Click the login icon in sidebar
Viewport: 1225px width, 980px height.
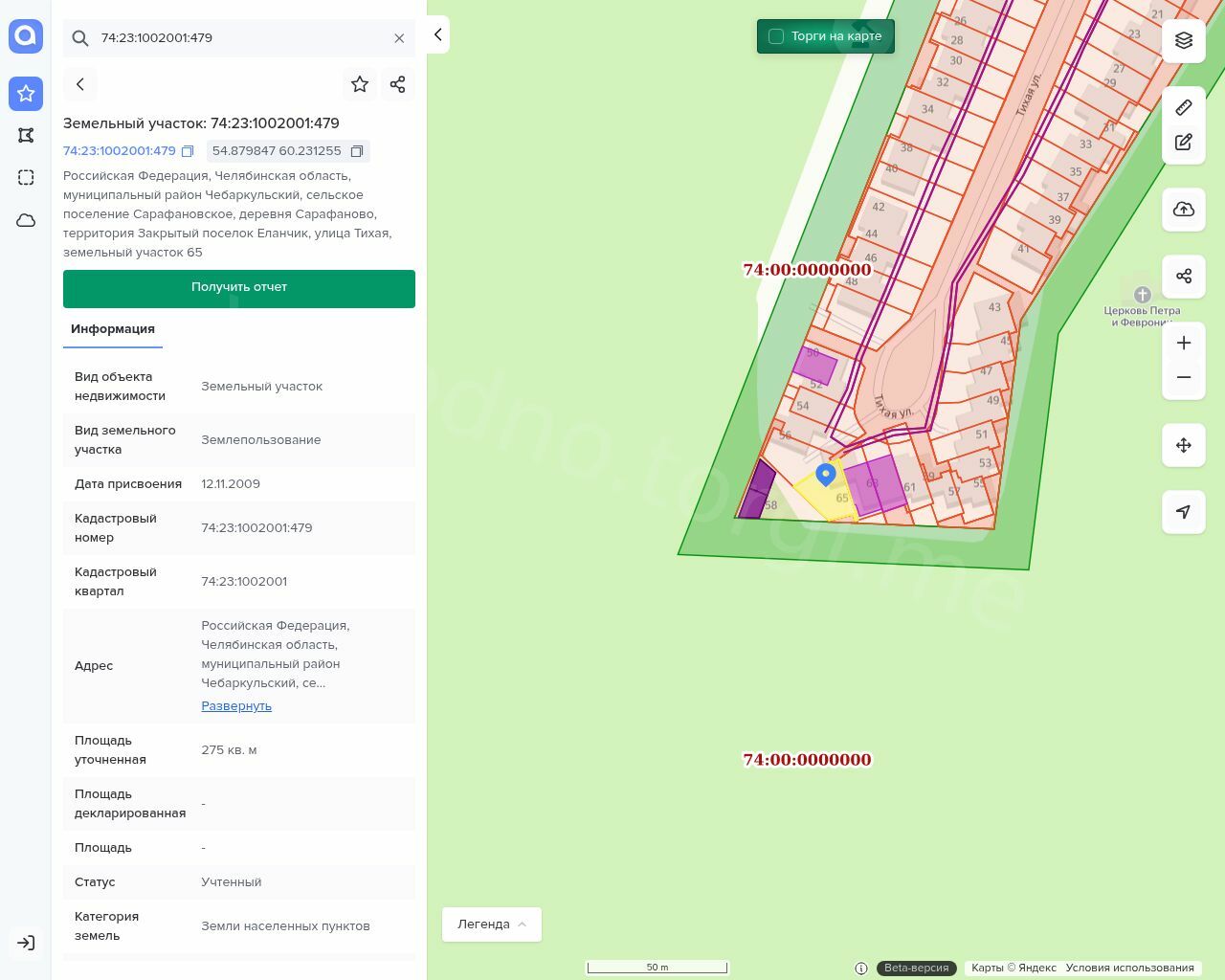pos(26,943)
